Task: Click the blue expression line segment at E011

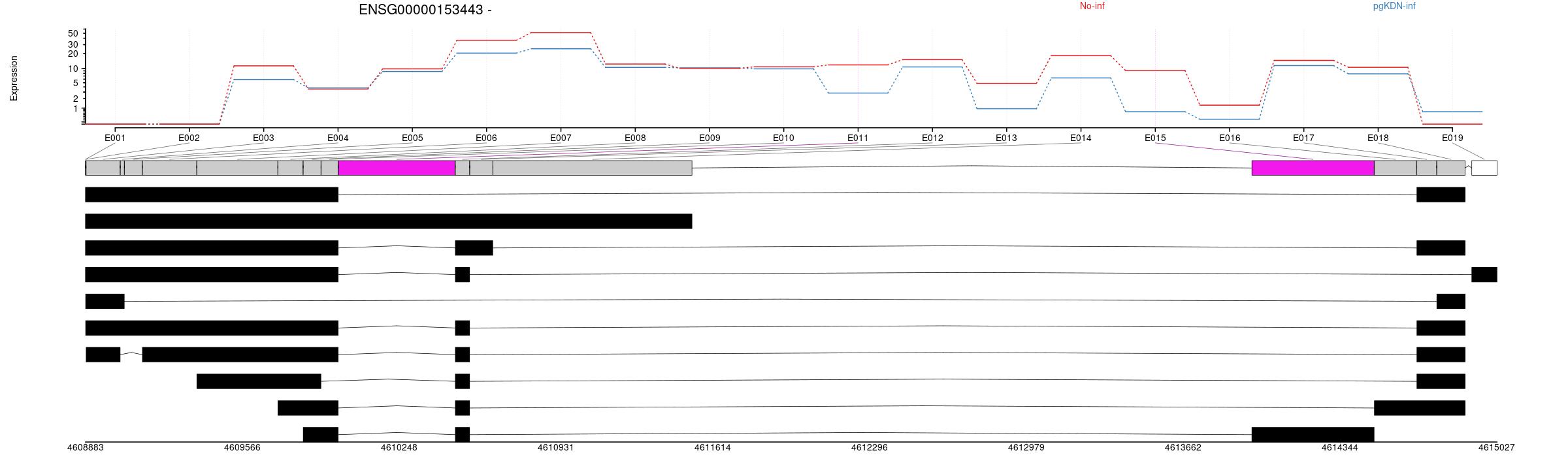Action: point(858,93)
